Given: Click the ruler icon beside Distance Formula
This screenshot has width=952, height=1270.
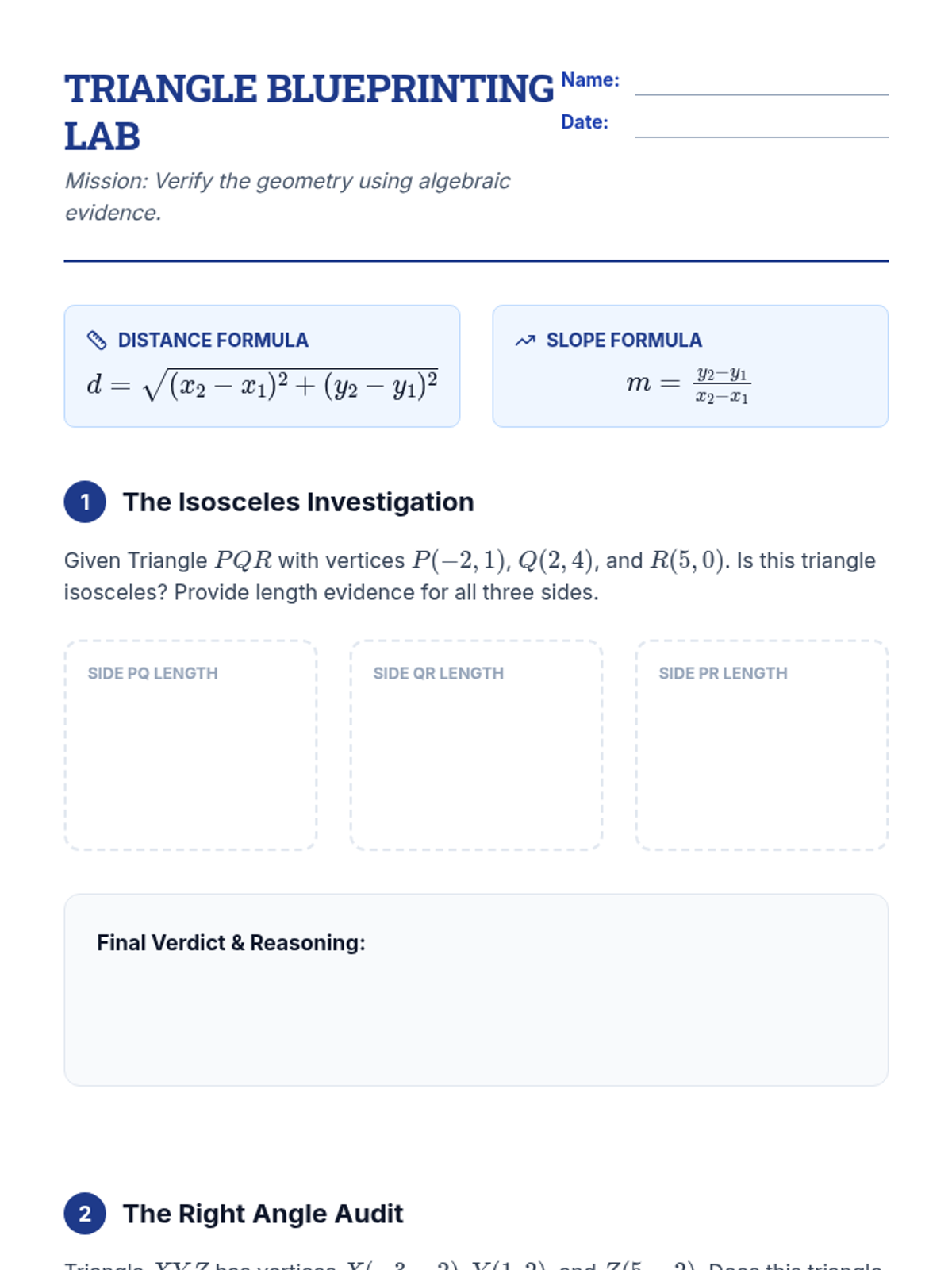Looking at the screenshot, I should coord(96,341).
